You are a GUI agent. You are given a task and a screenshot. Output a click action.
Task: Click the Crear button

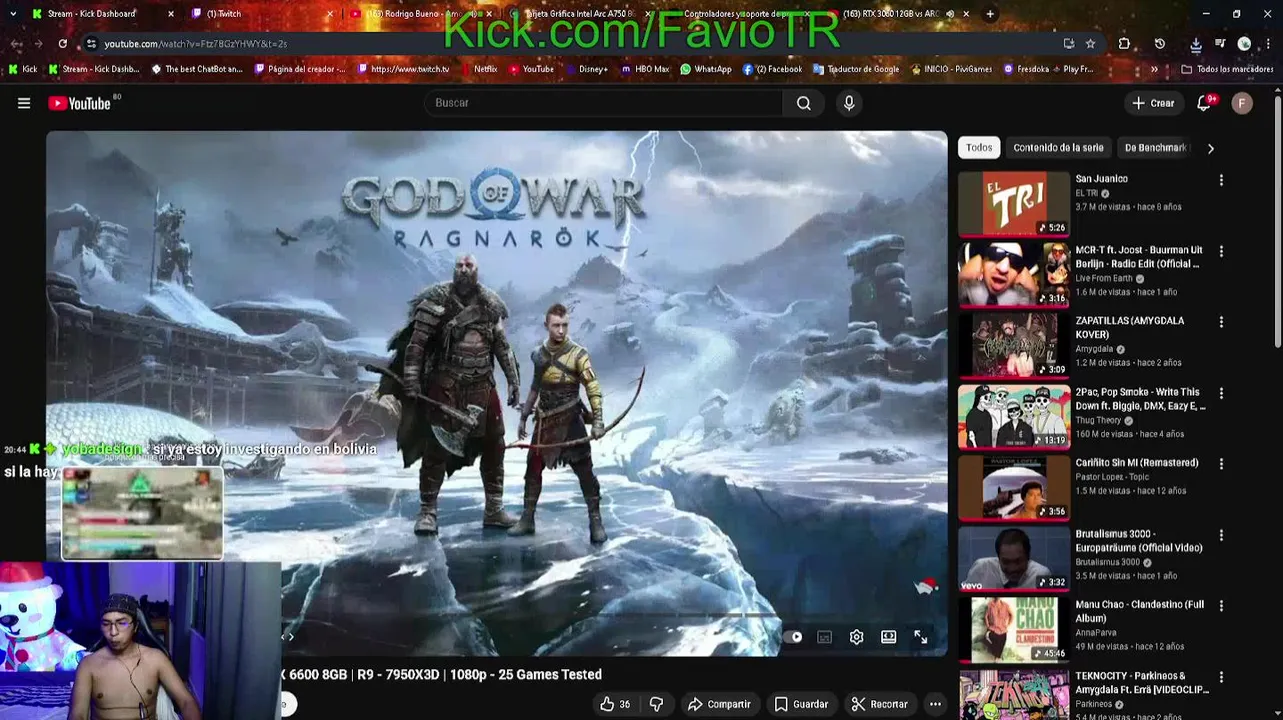click(x=1153, y=103)
